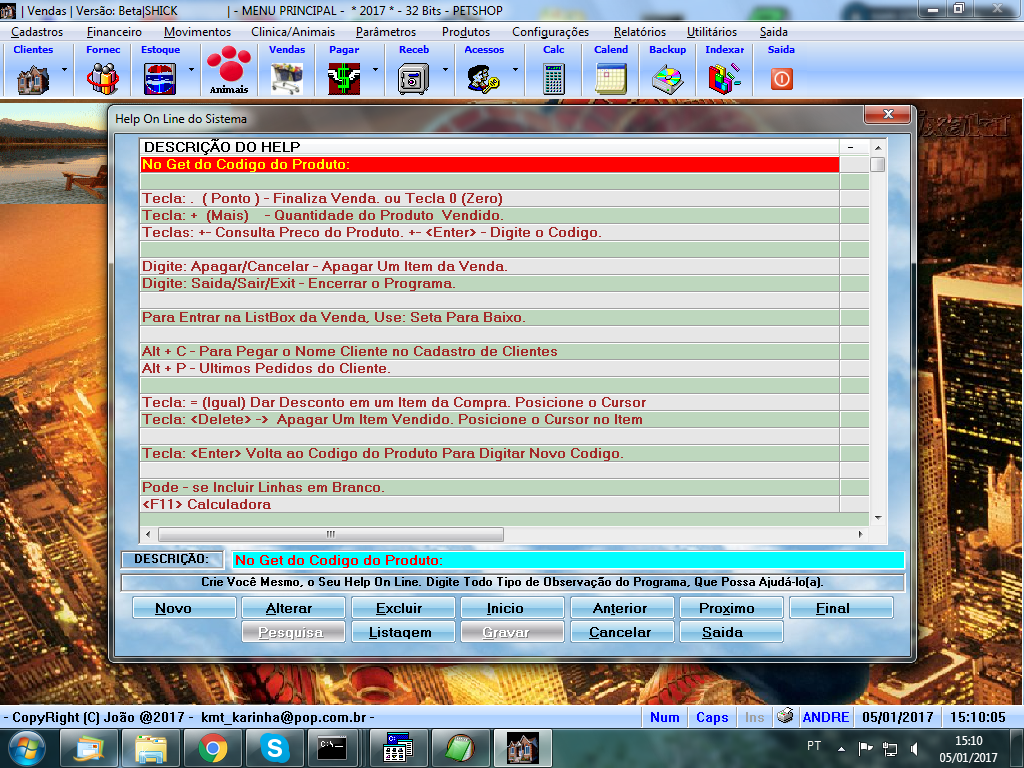Viewport: 1024px width, 768px height.
Task: Select red row 'No Get do Codigo do Produto:'
Action: (x=489, y=165)
